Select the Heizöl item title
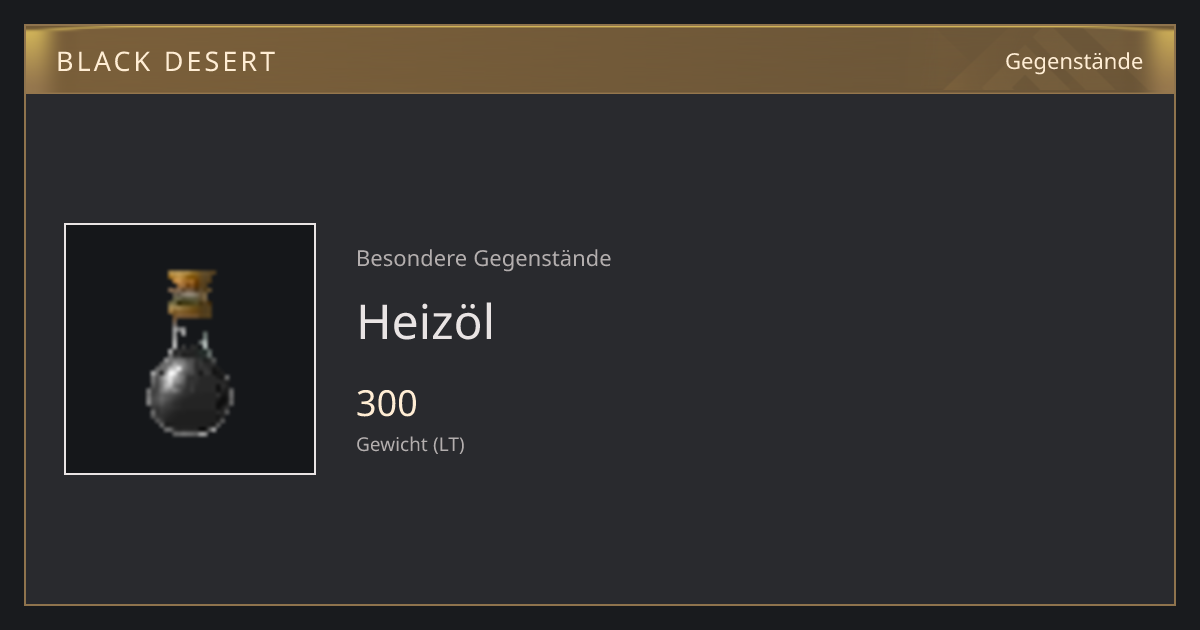The image size is (1200, 630). point(425,322)
